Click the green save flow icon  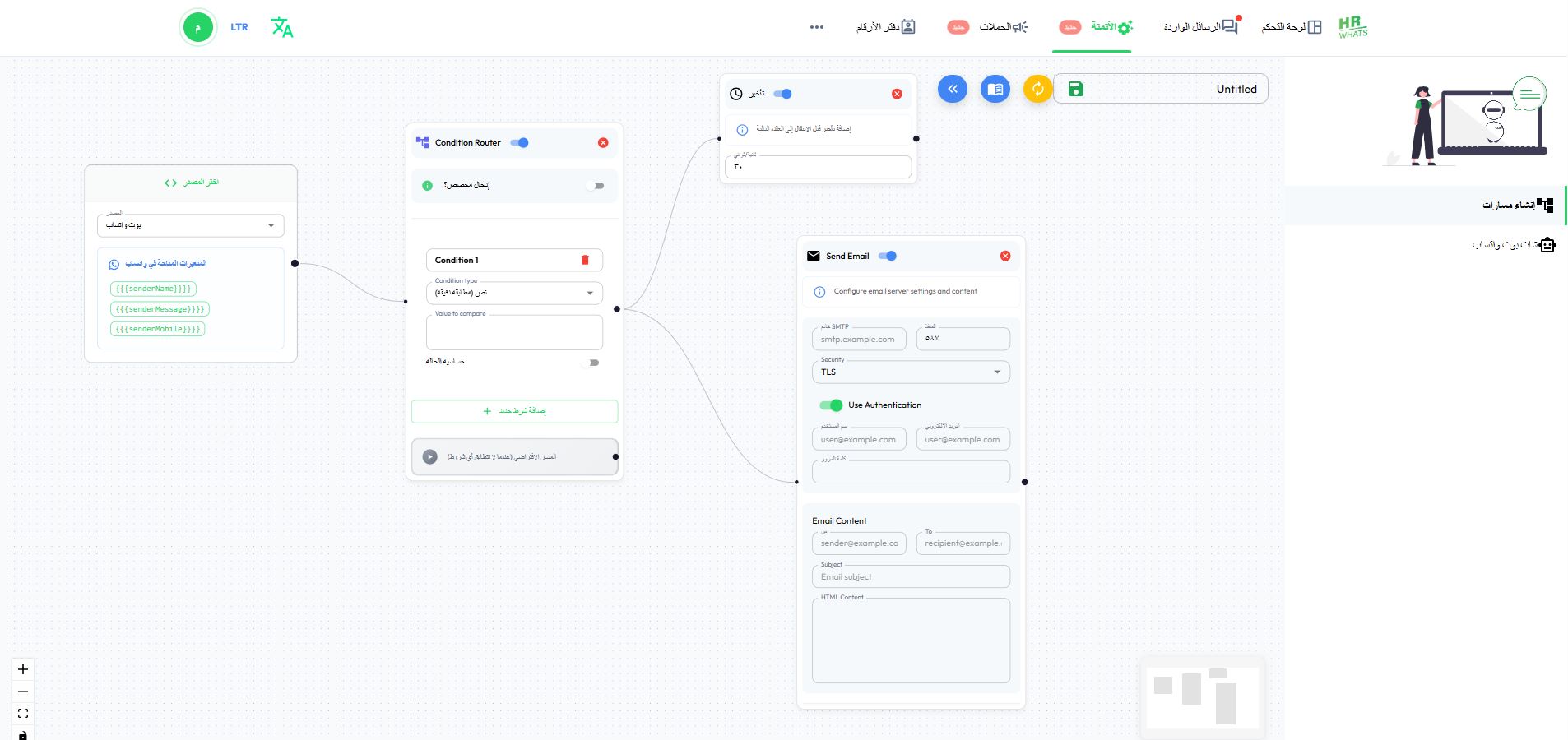[1075, 89]
